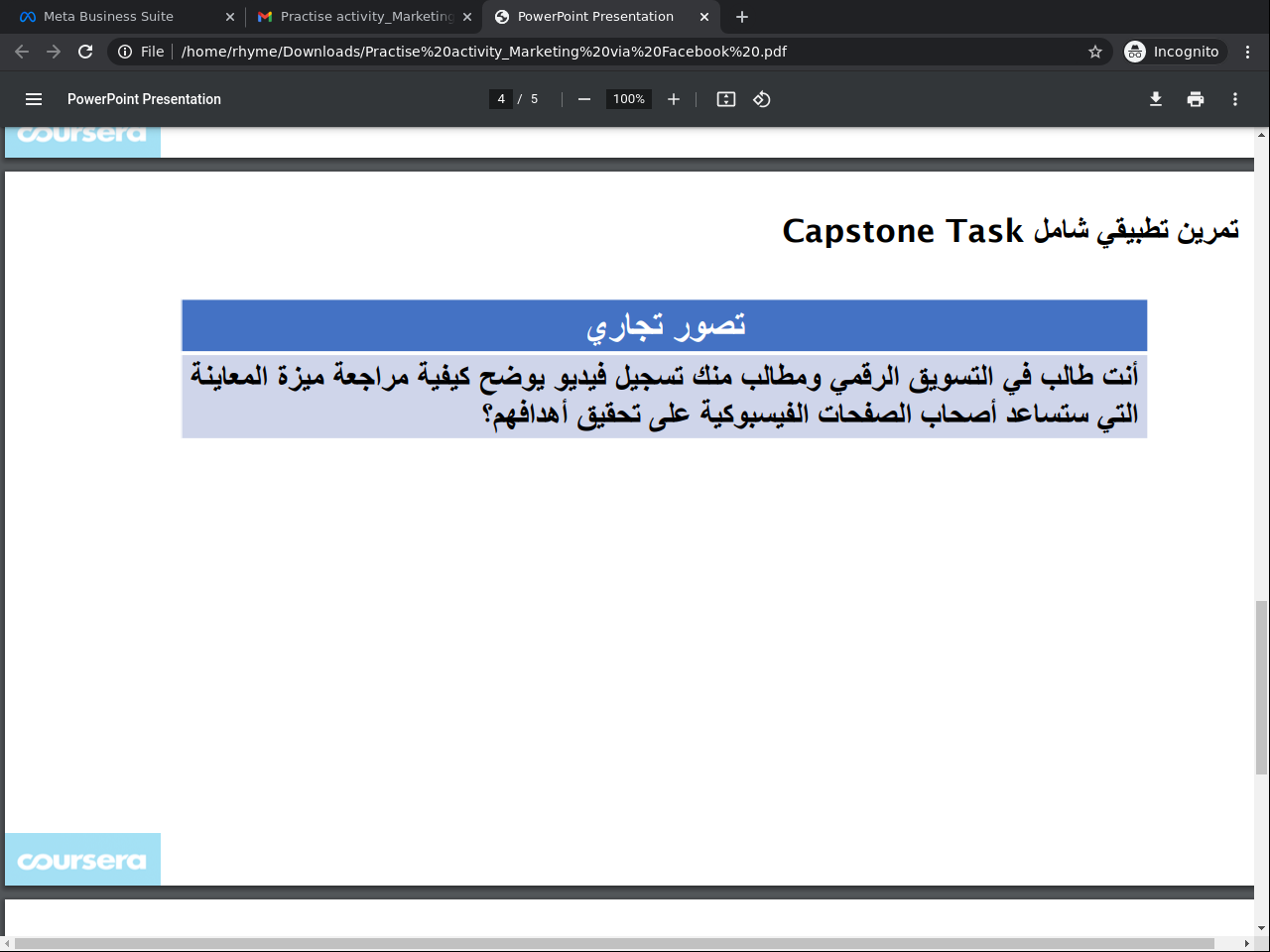
Task: Open a new browser tab
Action: click(x=742, y=17)
